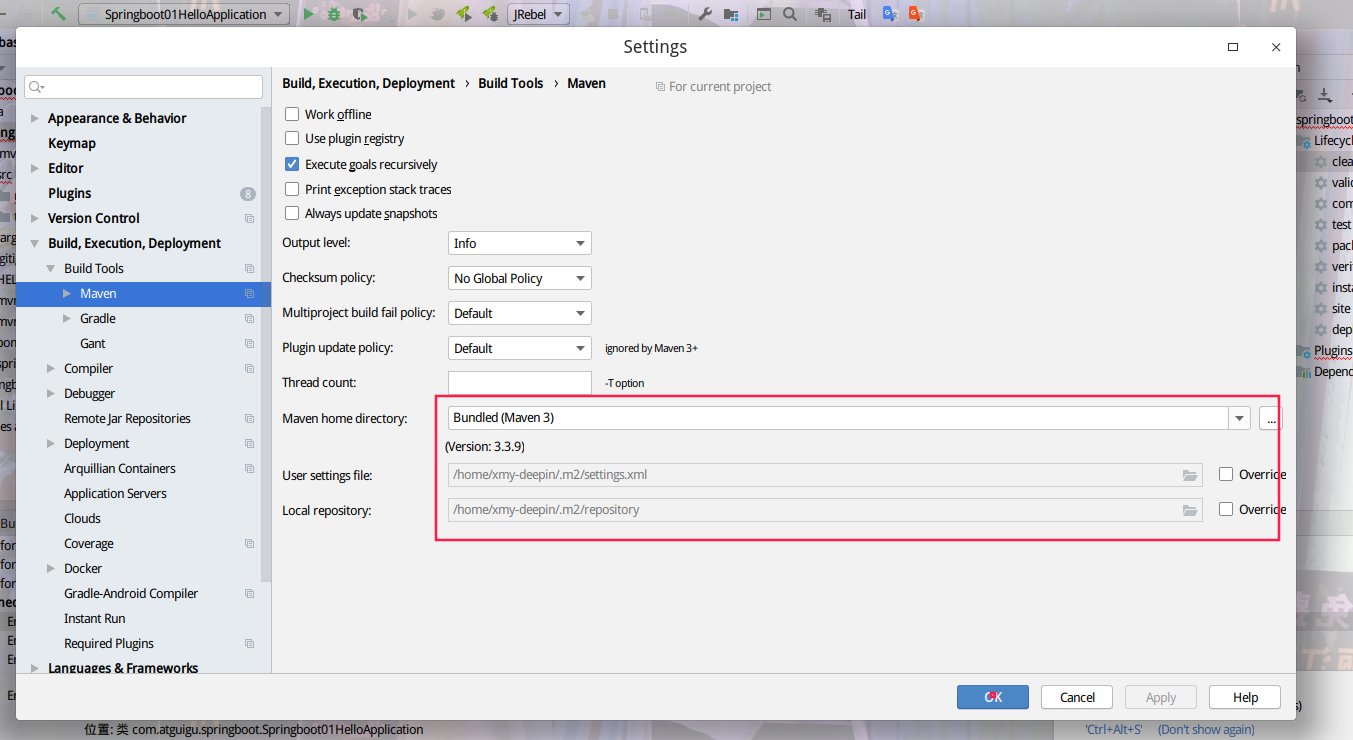Click the ... browse button for Maven home
1353x740 pixels.
coord(1271,418)
